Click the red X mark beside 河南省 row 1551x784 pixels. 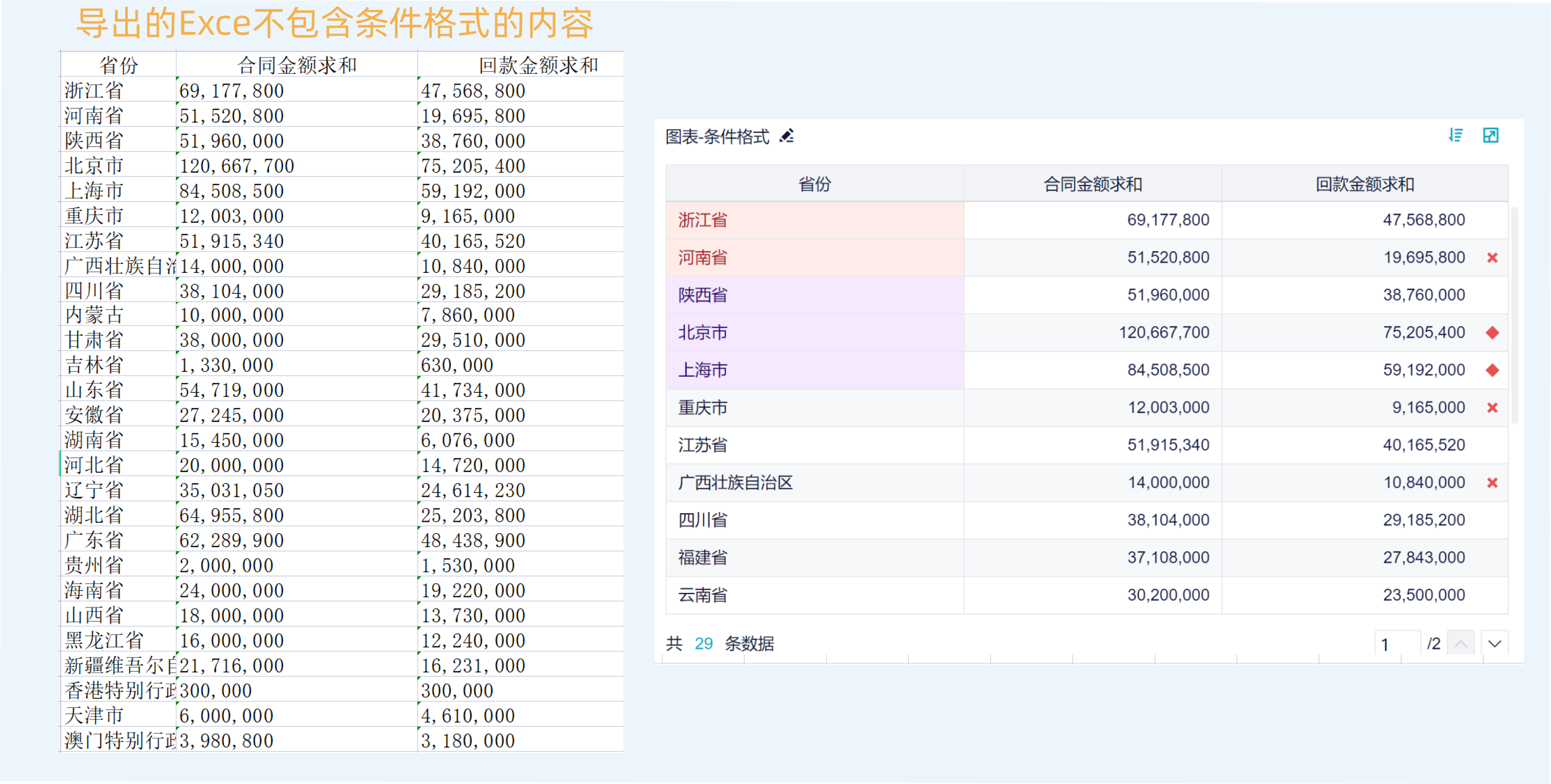(1492, 258)
